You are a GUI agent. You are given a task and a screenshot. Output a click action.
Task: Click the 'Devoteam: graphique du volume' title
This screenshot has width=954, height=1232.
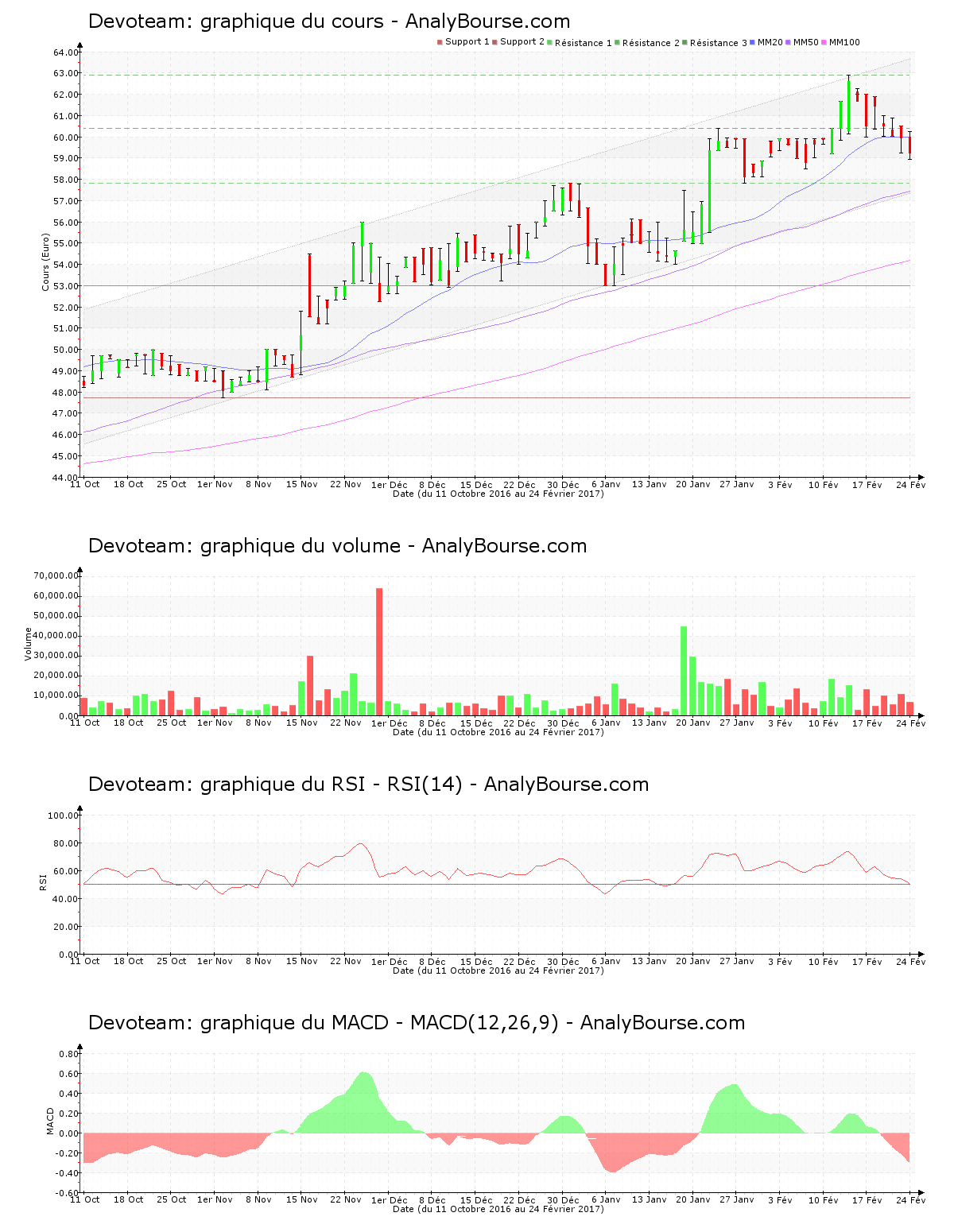(244, 546)
